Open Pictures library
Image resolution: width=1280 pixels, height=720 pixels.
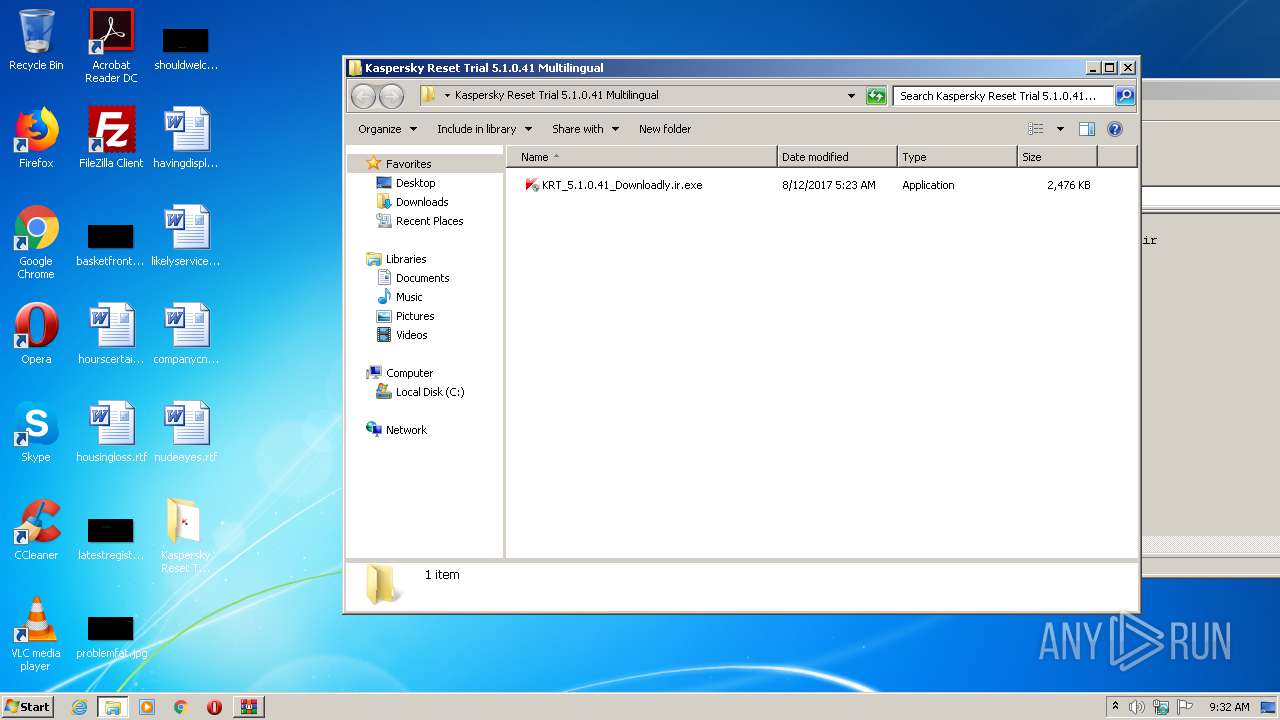point(415,316)
